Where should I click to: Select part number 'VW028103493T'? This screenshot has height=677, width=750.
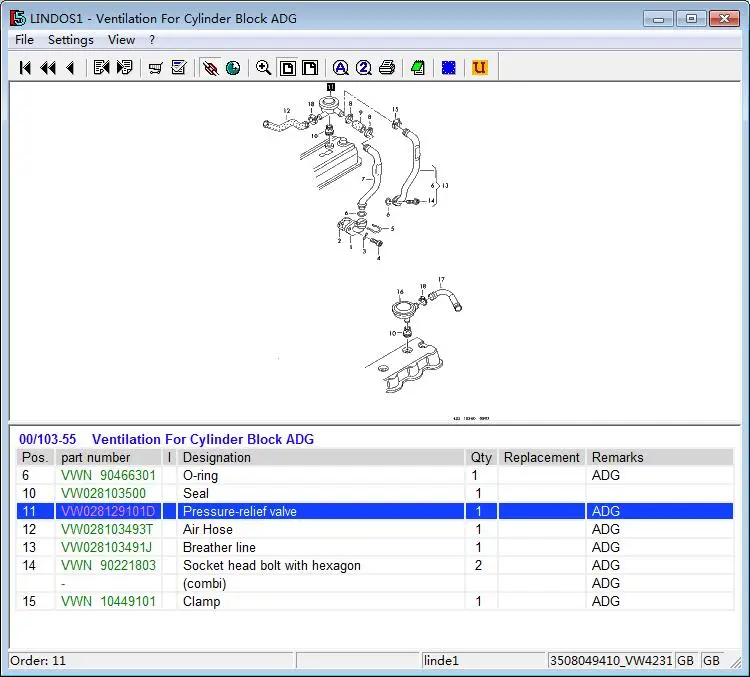coord(107,529)
